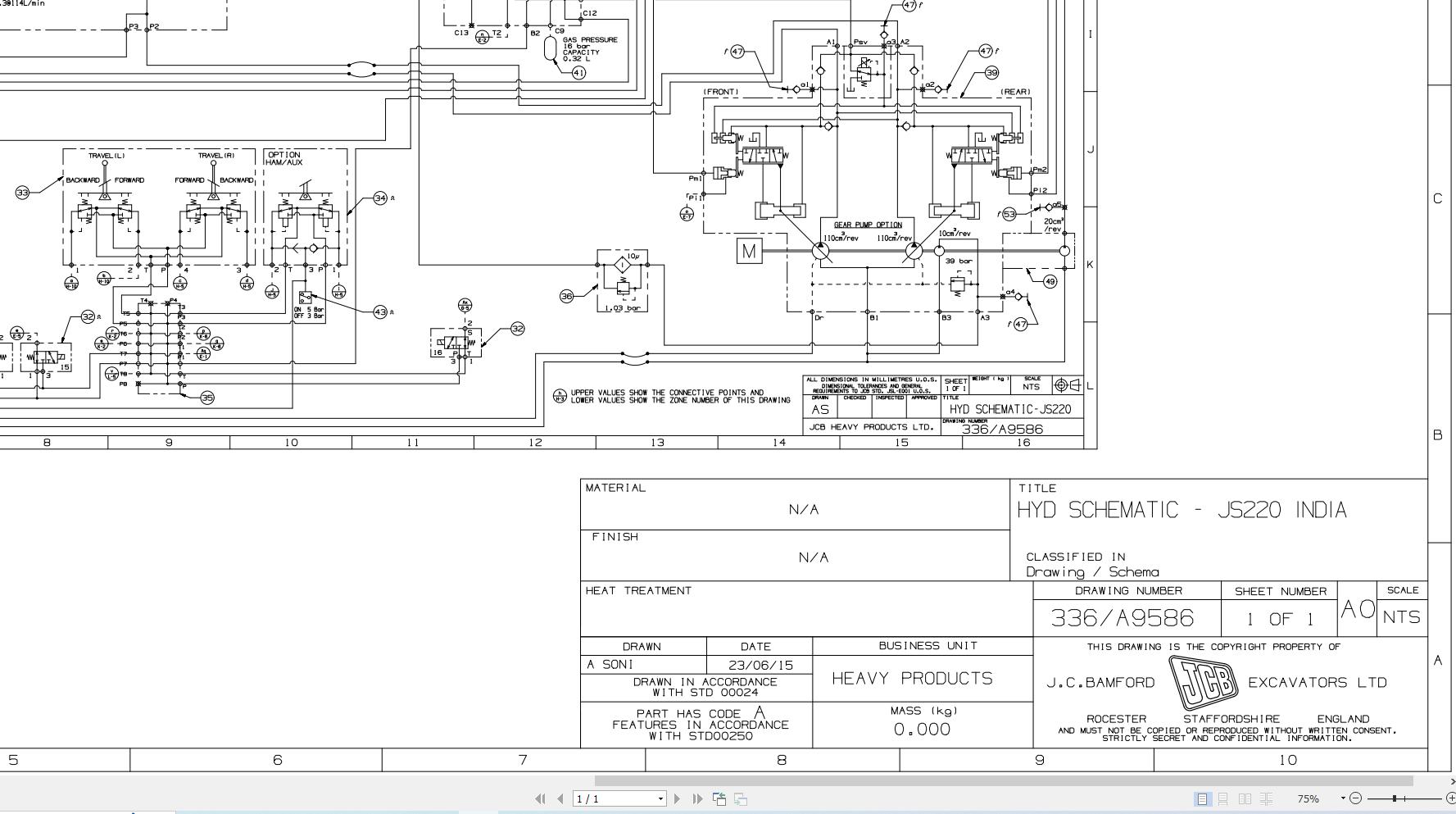Click the TRAVEL(R) label
The image size is (1456, 814).
[x=215, y=156]
